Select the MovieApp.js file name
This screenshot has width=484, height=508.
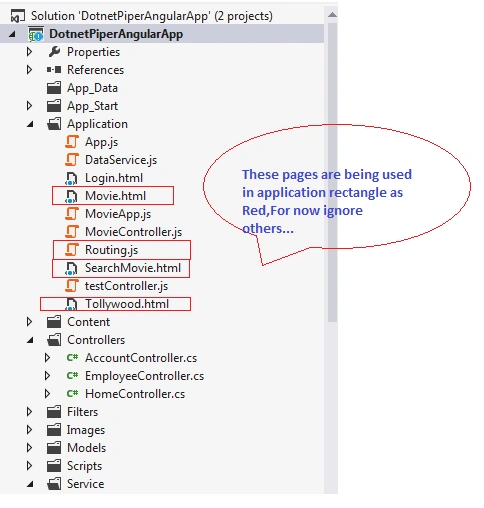[118, 214]
